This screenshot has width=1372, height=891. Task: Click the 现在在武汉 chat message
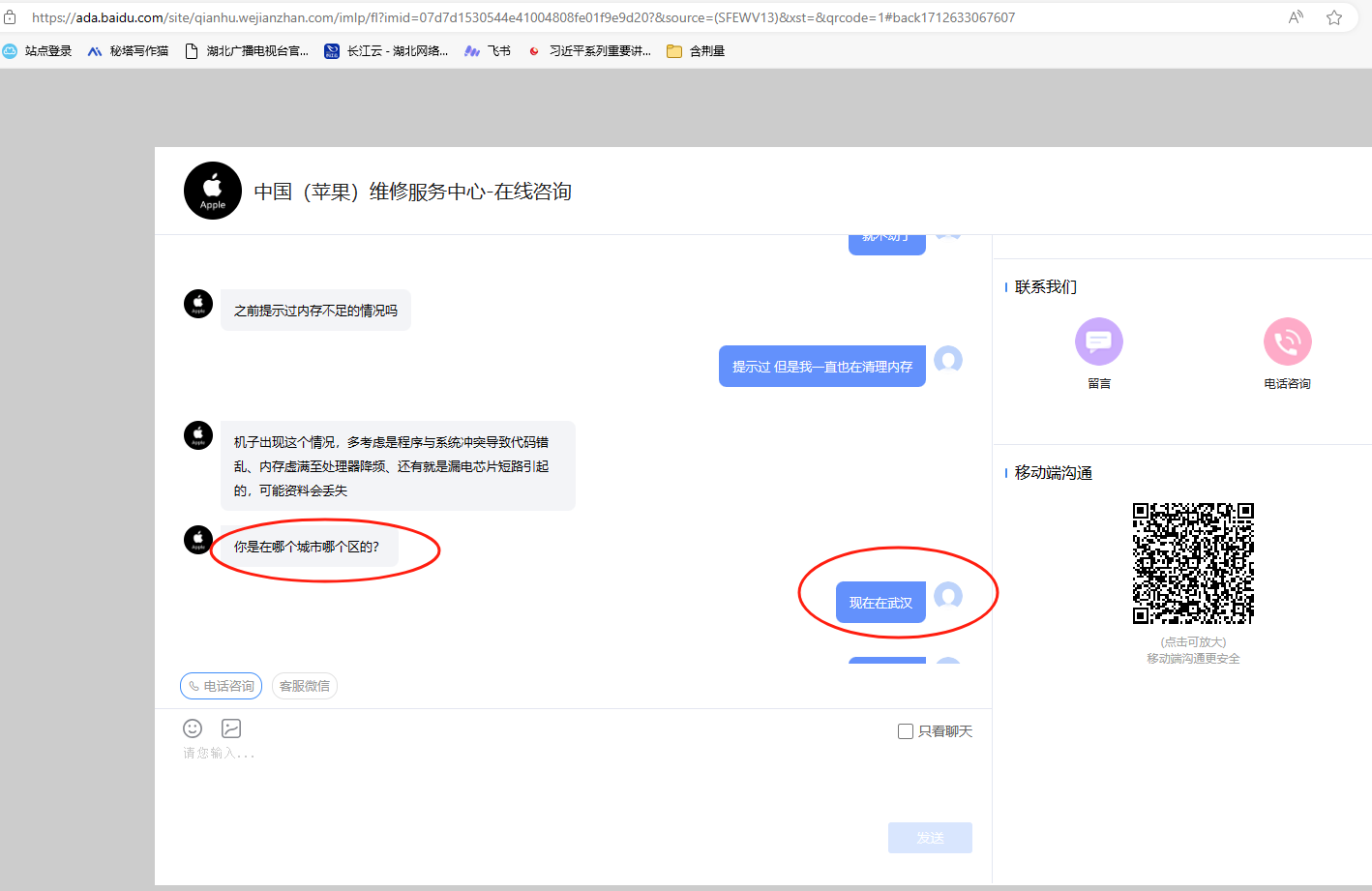point(880,603)
